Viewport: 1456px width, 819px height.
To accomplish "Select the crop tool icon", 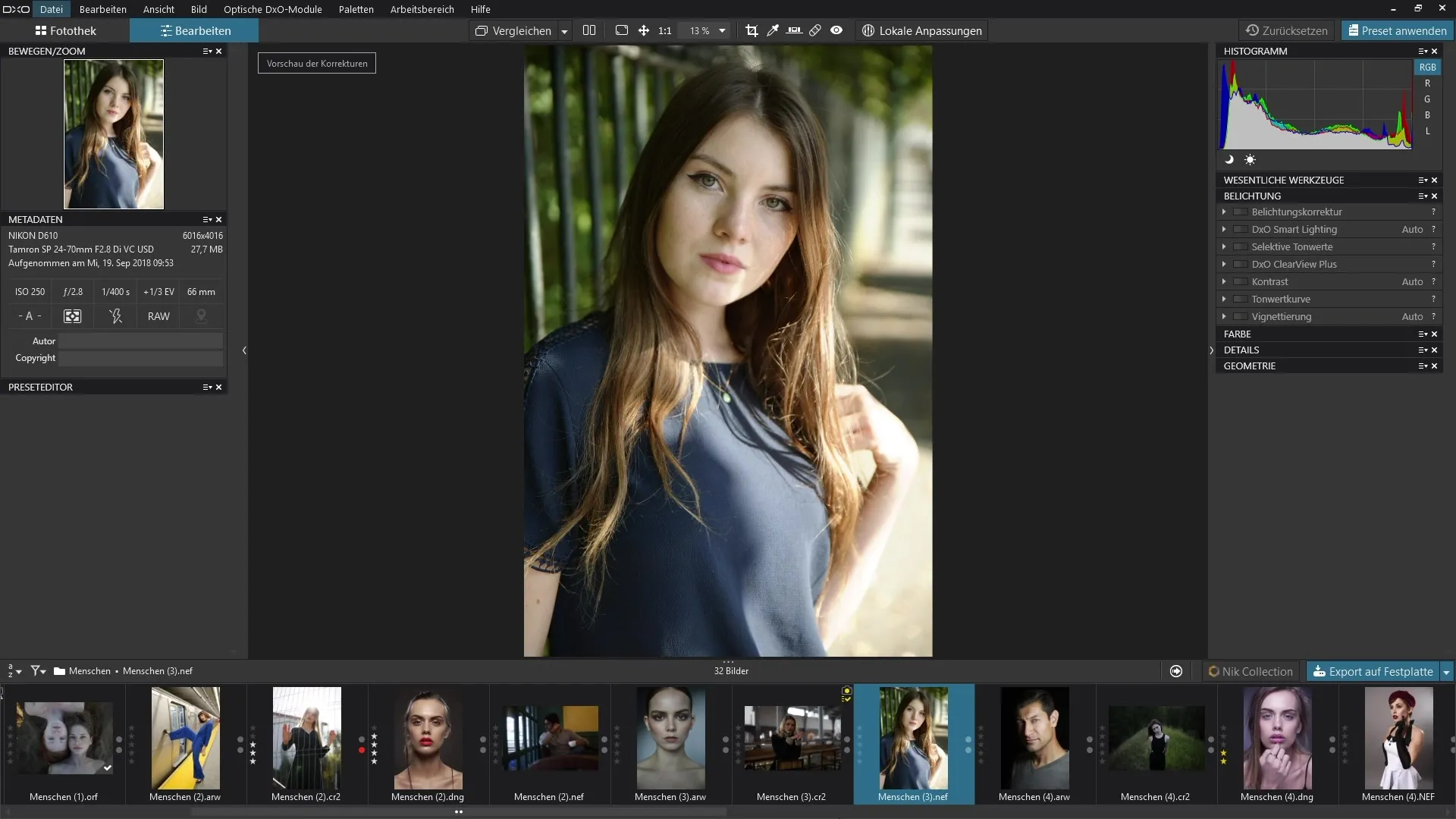I will 752,30.
